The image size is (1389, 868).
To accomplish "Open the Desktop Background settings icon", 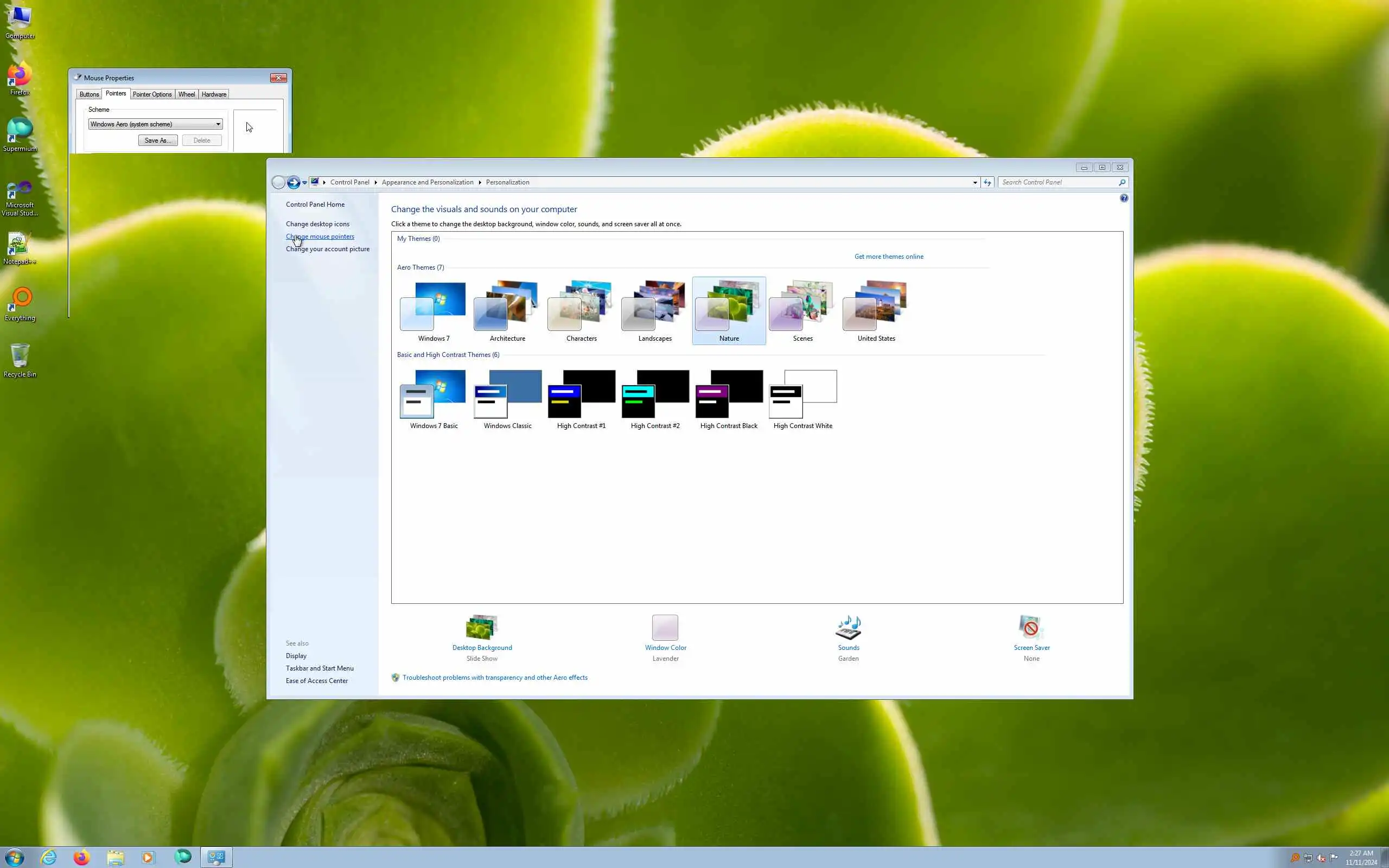I will point(482,627).
